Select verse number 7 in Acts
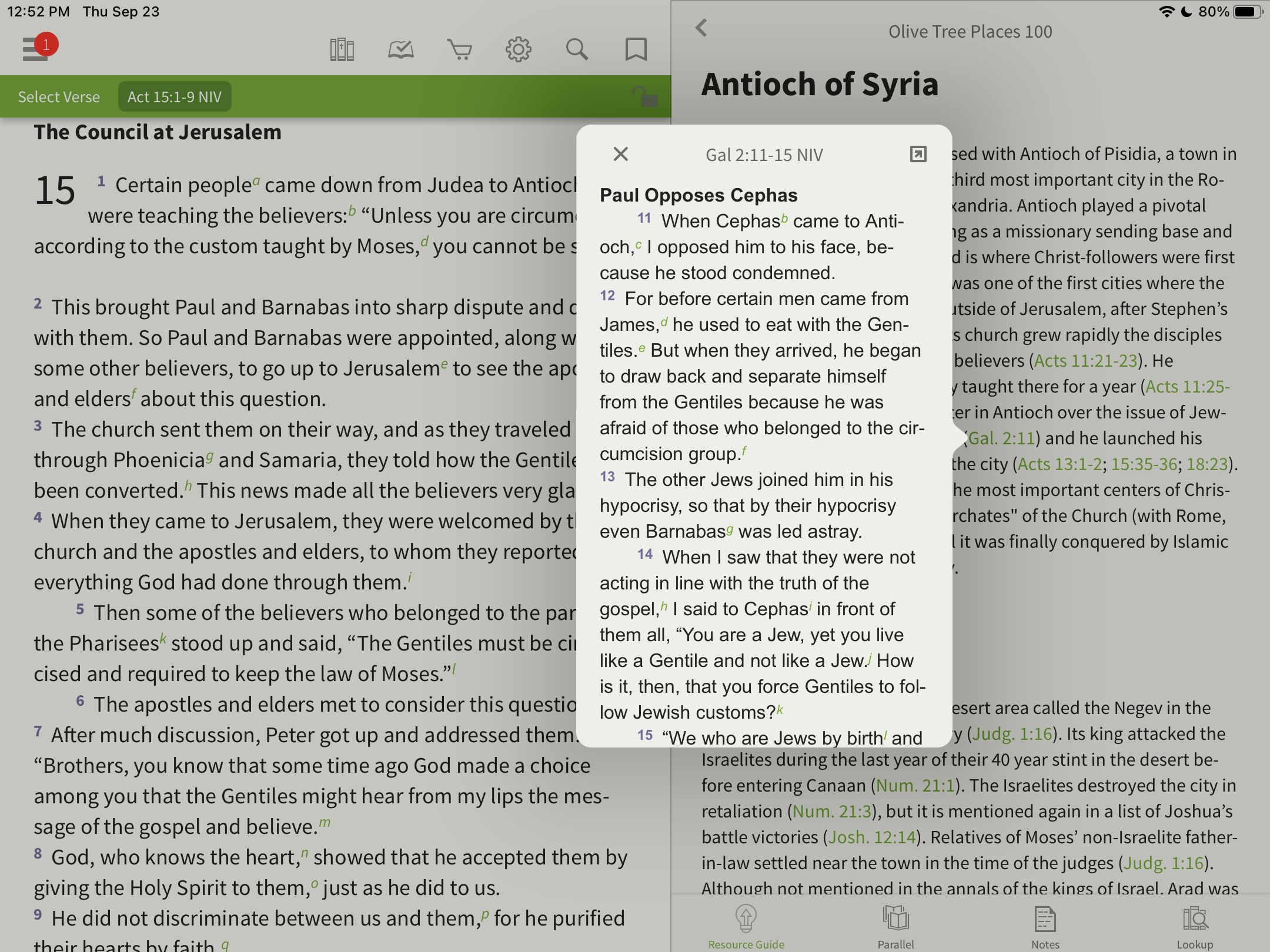Viewport: 1270px width, 952px height. tap(38, 732)
